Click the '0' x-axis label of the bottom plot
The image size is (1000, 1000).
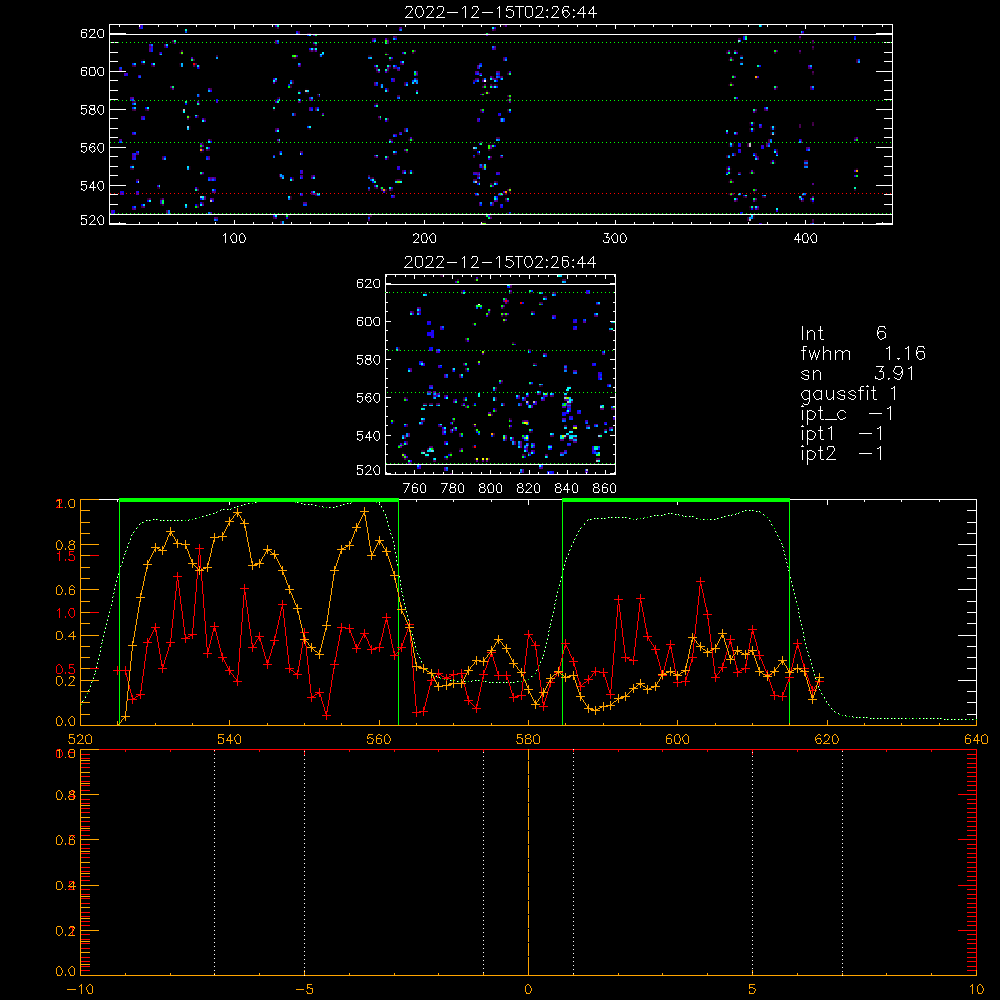[x=528, y=990]
